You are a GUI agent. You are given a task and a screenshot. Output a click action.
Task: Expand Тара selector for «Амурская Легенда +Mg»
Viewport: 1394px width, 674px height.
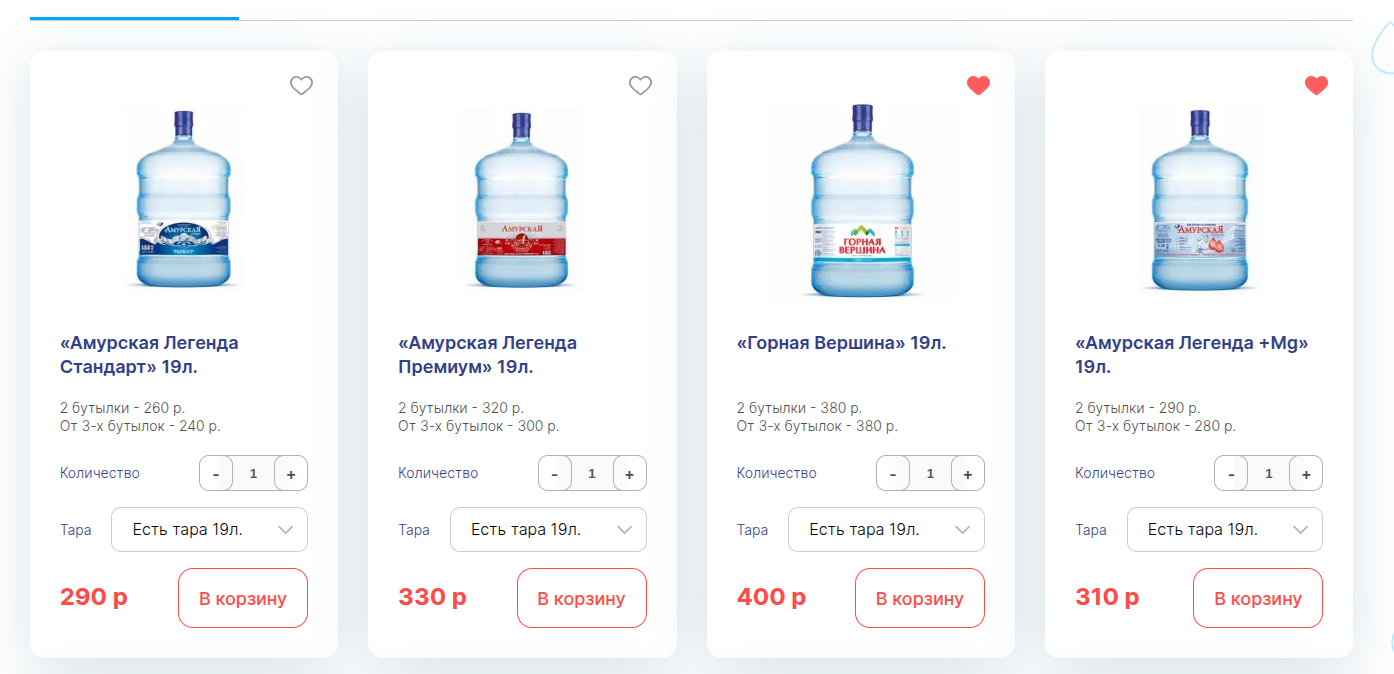[x=1224, y=530]
